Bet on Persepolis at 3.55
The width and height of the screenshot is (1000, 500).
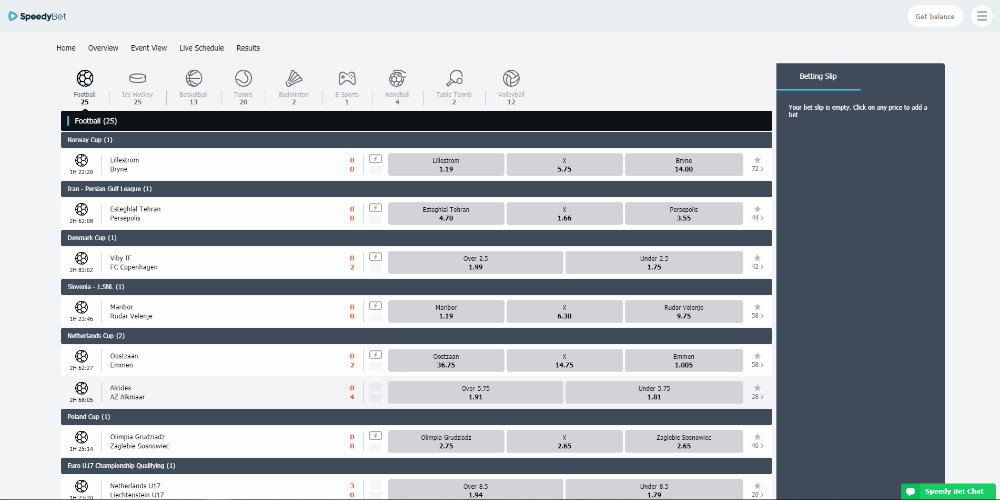(684, 214)
